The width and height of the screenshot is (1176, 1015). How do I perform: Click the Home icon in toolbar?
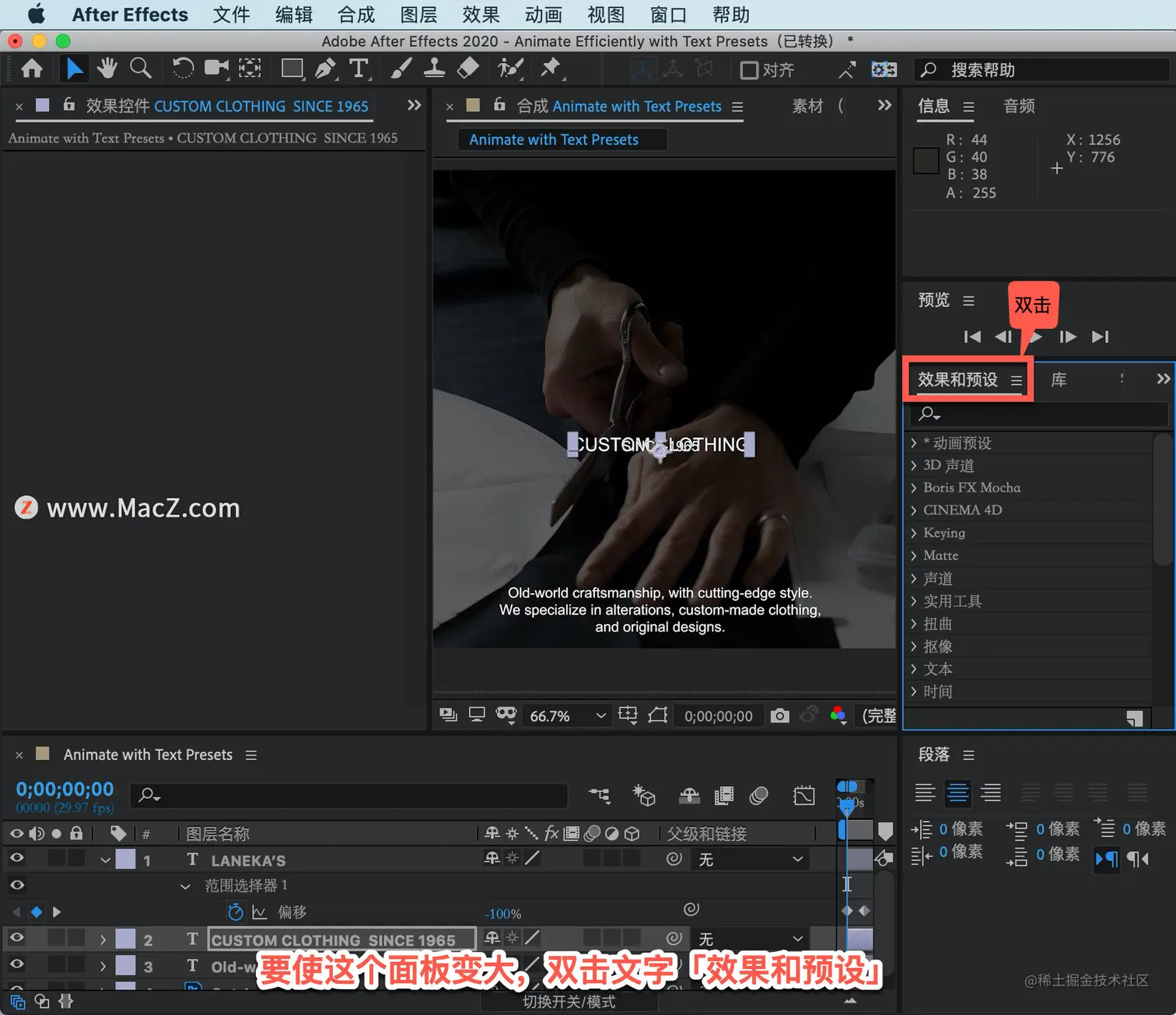pos(32,69)
